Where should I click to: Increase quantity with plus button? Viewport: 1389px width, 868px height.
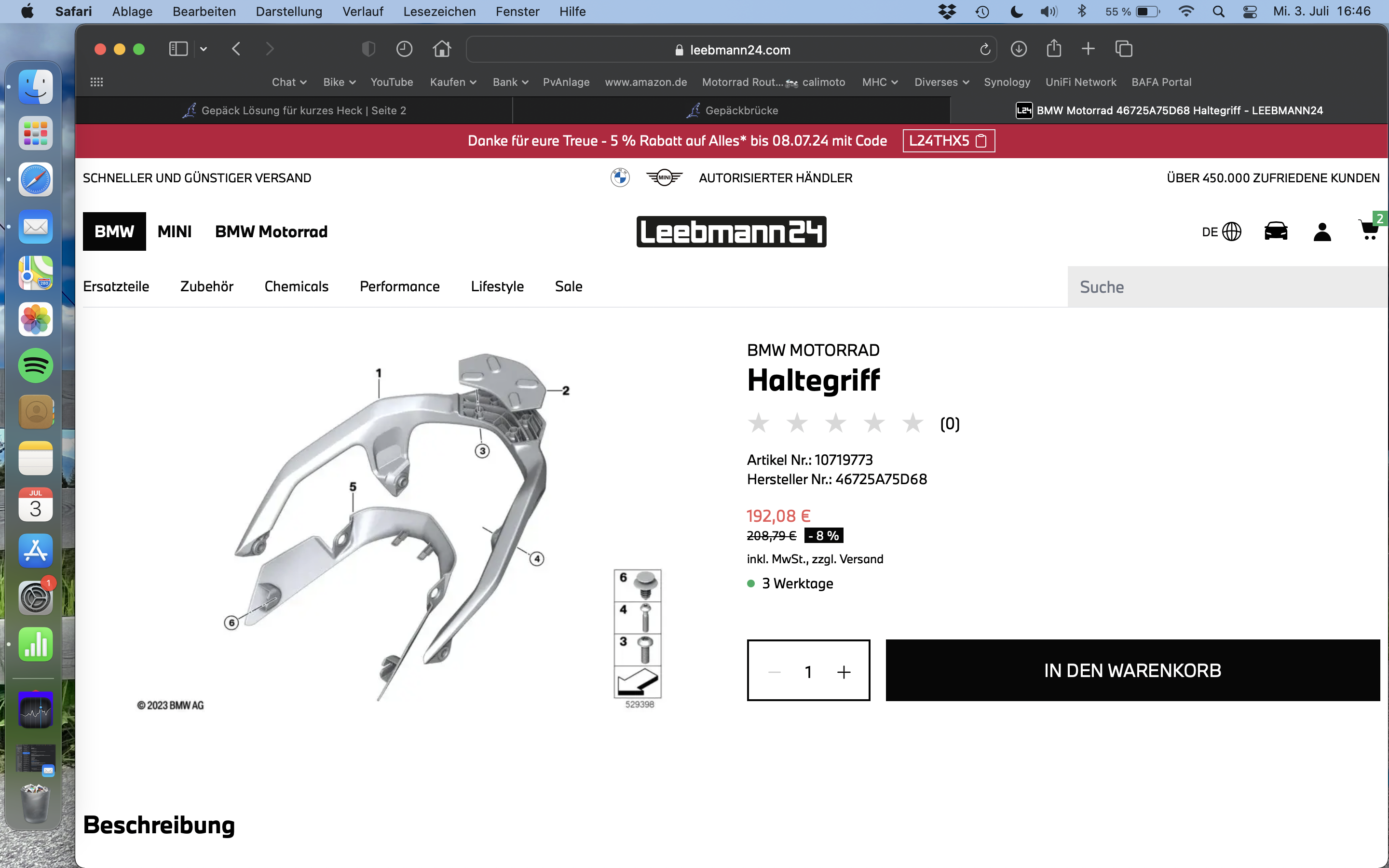click(x=844, y=672)
